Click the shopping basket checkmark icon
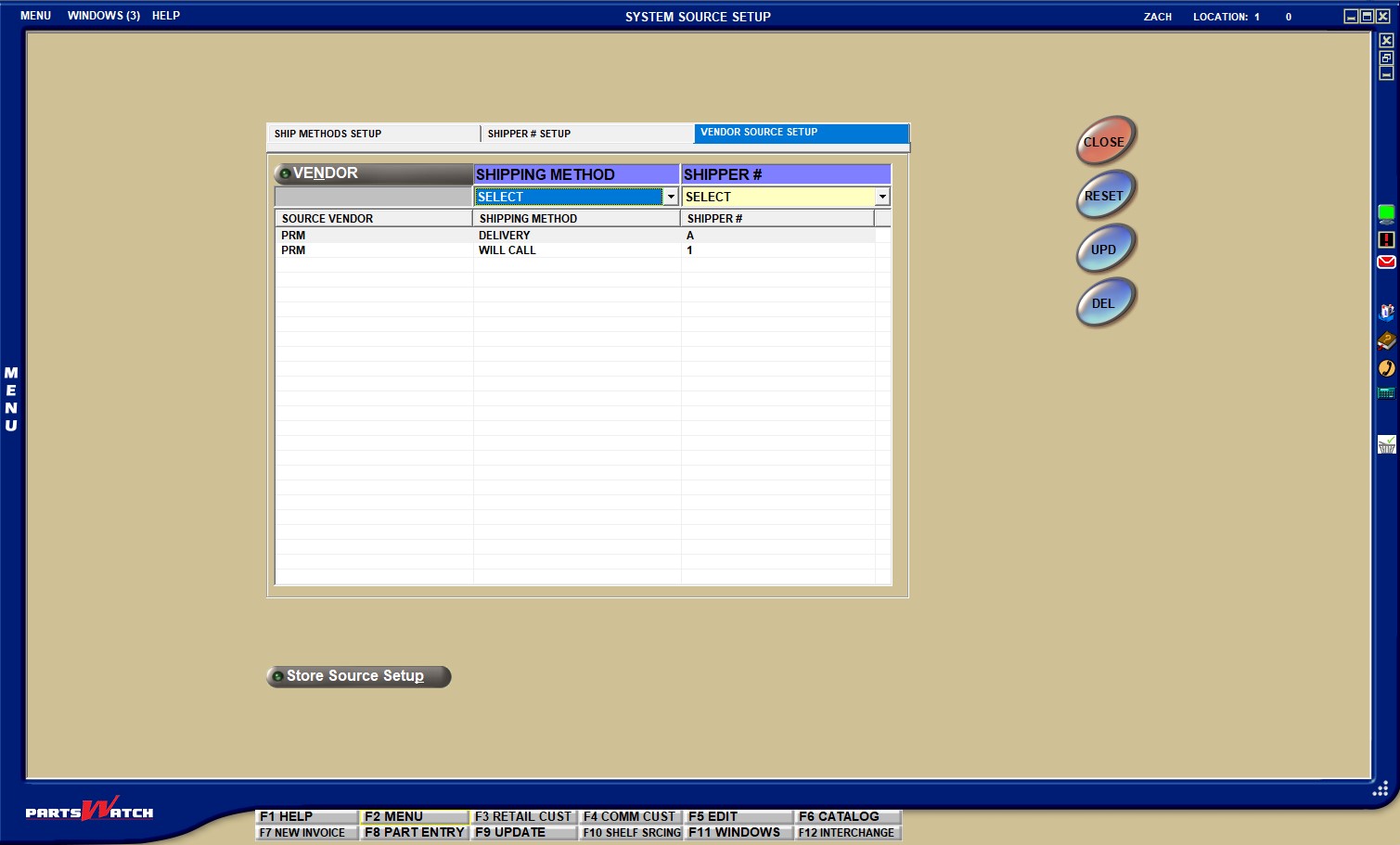This screenshot has height=845, width=1400. point(1386,445)
